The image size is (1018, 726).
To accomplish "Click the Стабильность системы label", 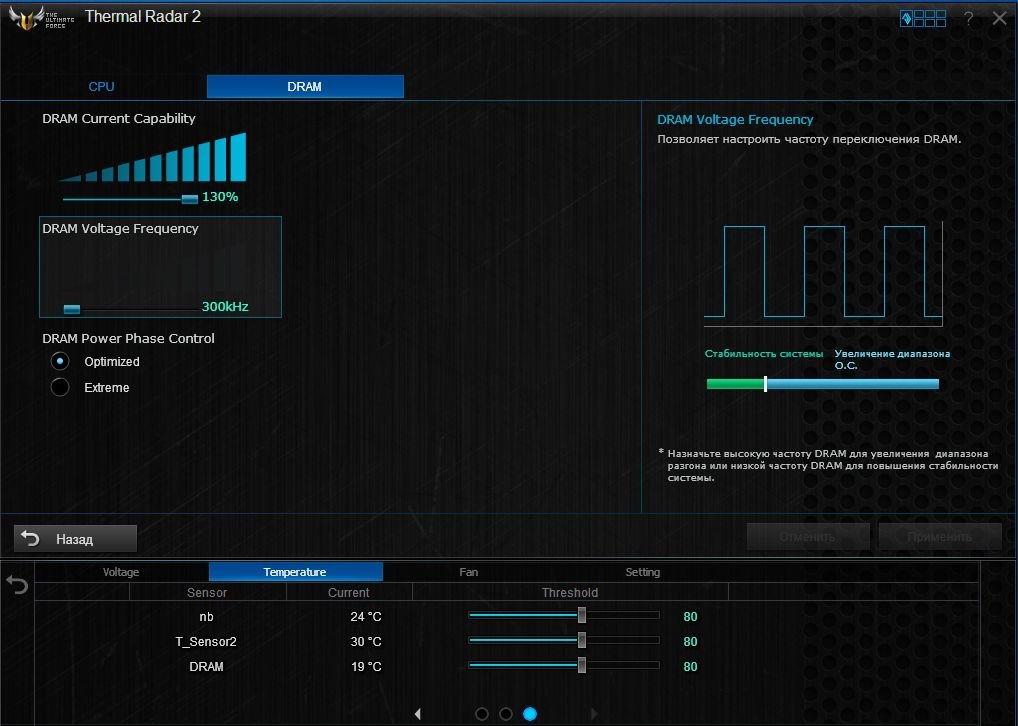I will [x=764, y=354].
